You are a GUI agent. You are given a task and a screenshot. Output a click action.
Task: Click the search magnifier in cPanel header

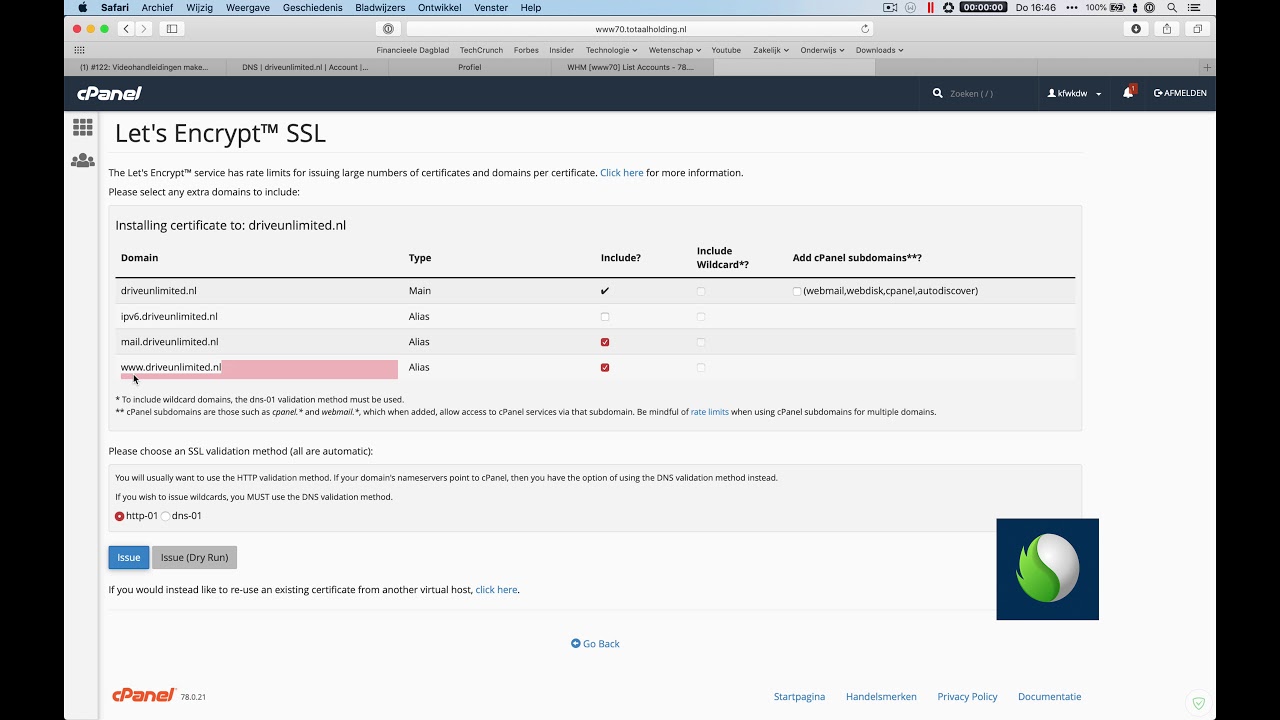pos(937,93)
